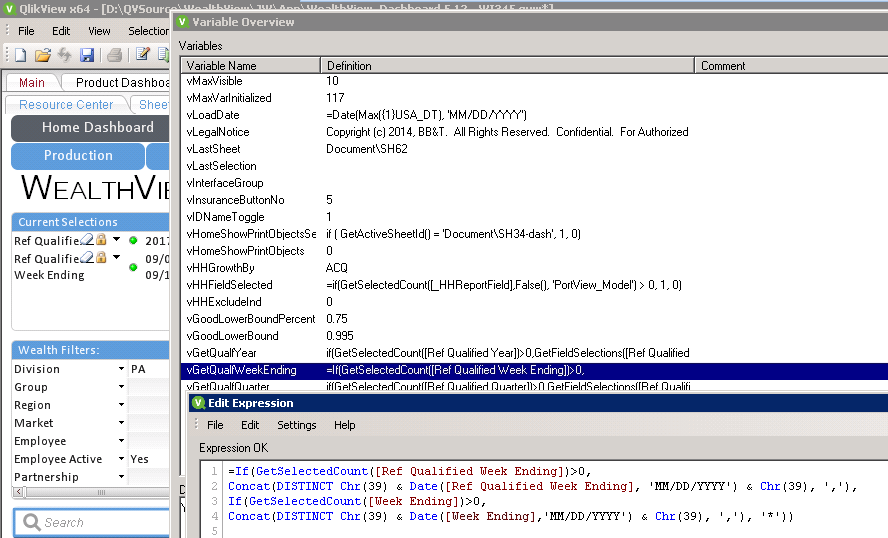888x538 pixels.
Task: Clear first Ref Qualified selection with eraser
Action: tap(88, 240)
